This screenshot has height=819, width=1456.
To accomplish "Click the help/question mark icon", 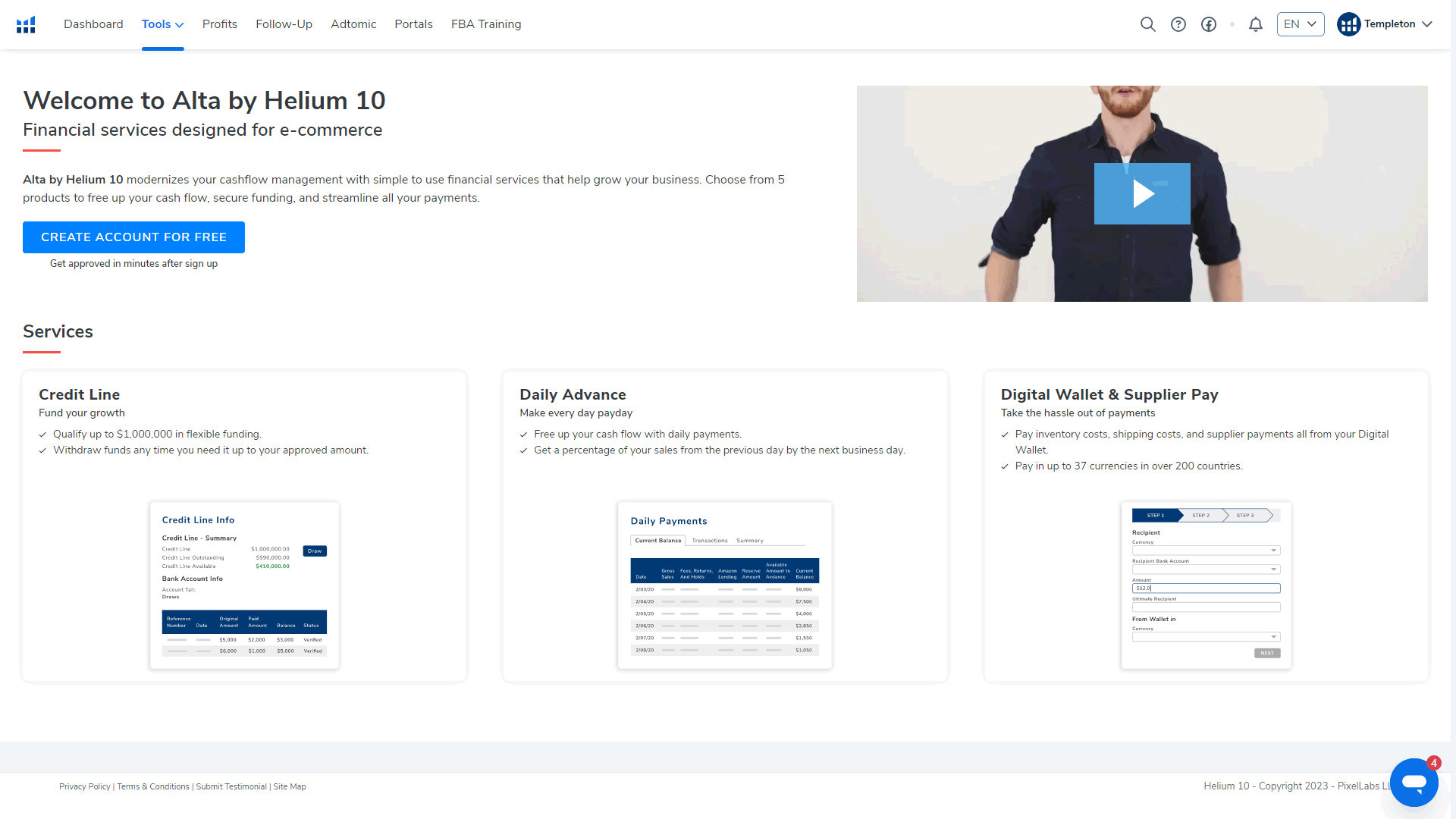I will click(1177, 24).
